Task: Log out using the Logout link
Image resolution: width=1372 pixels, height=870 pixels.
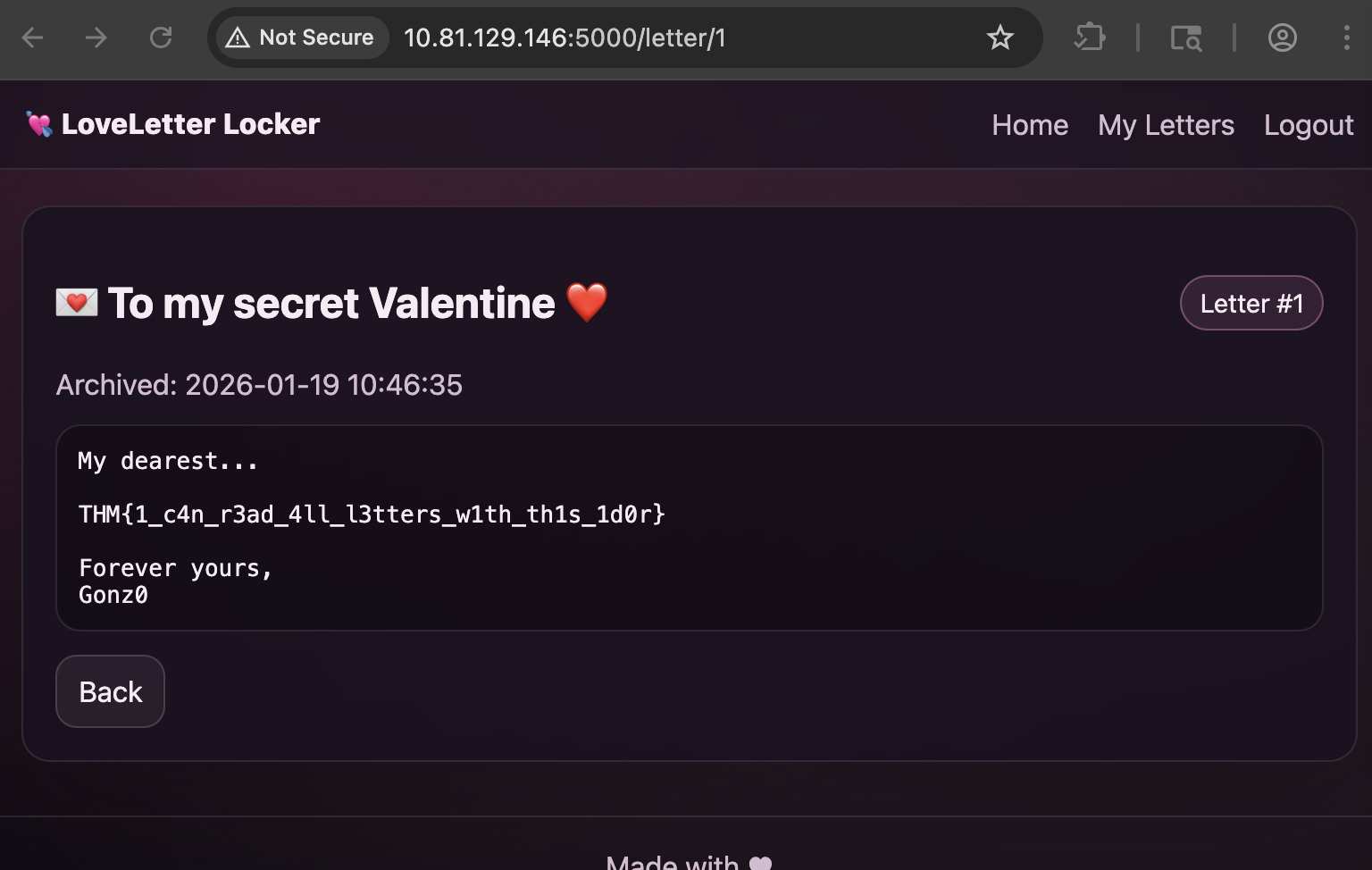Action: click(x=1308, y=125)
